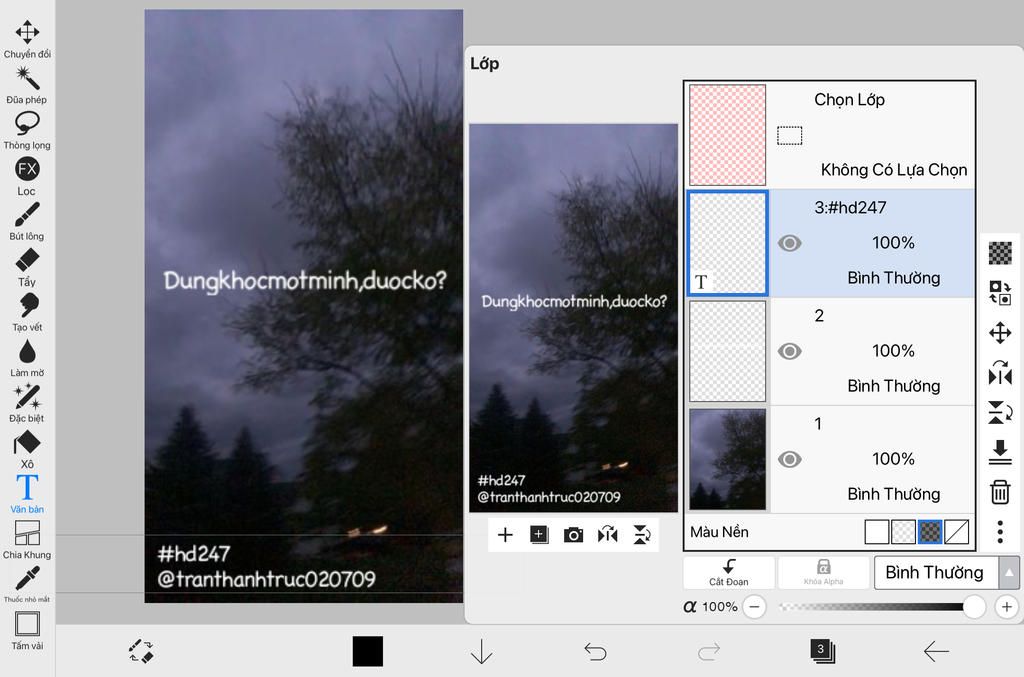Choose dark checkered Màu Nền background
The height and width of the screenshot is (677, 1024).
930,532
